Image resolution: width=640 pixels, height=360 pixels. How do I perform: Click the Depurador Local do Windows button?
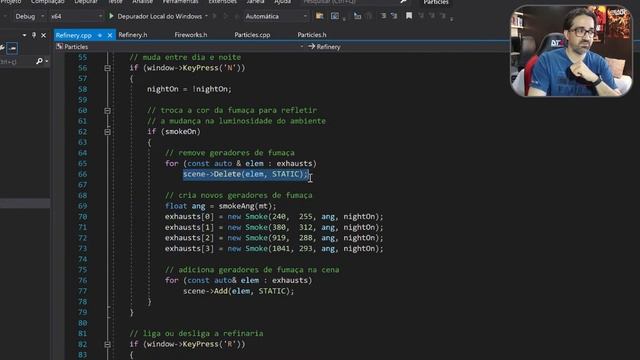click(x=159, y=16)
